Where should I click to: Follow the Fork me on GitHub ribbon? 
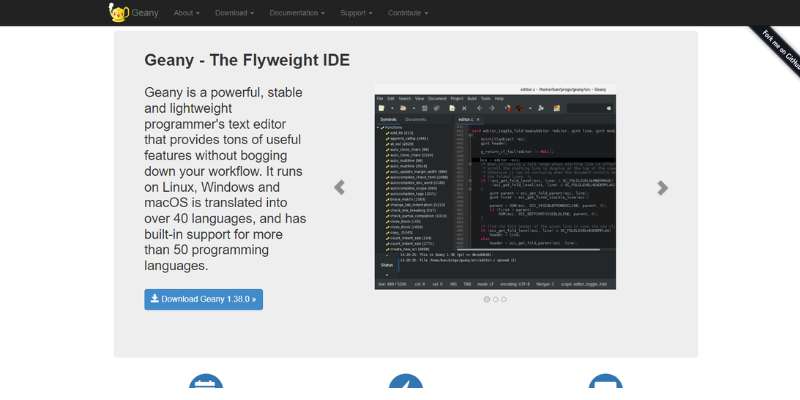pos(778,50)
